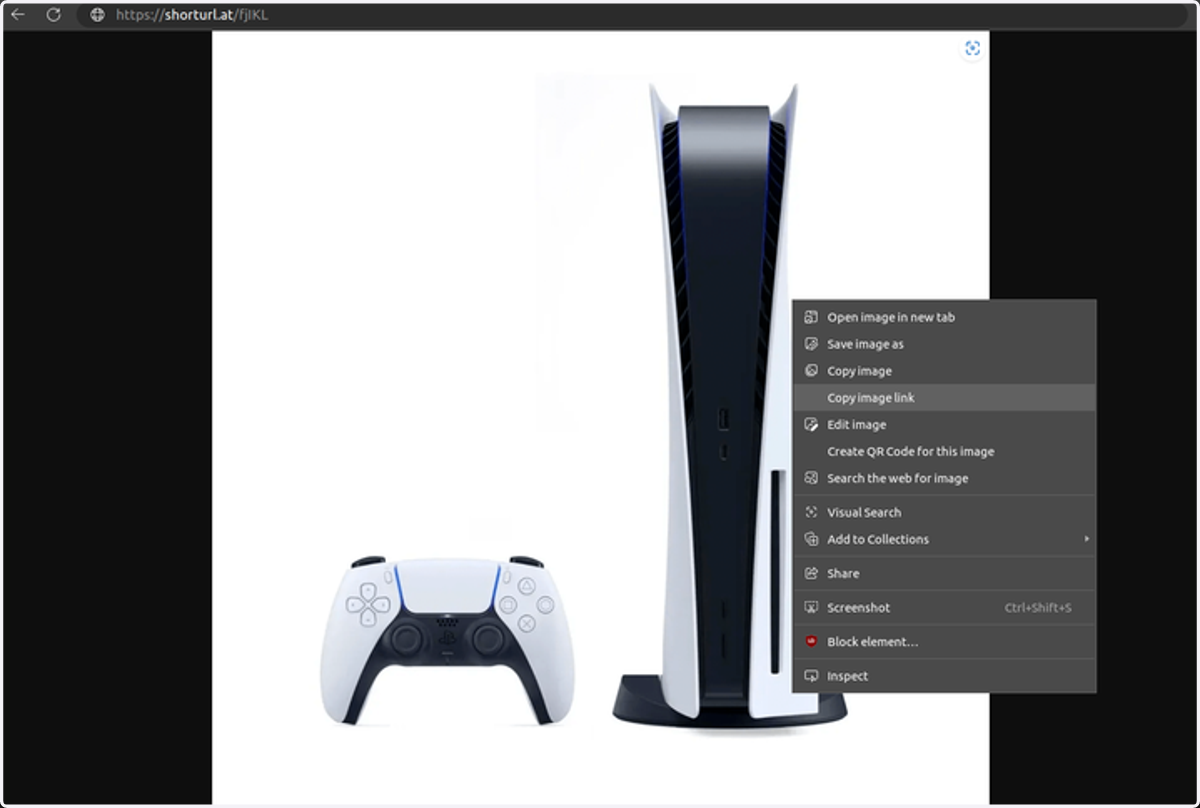
Task: Click the Screenshot camera icon
Action: pyautogui.click(x=811, y=607)
